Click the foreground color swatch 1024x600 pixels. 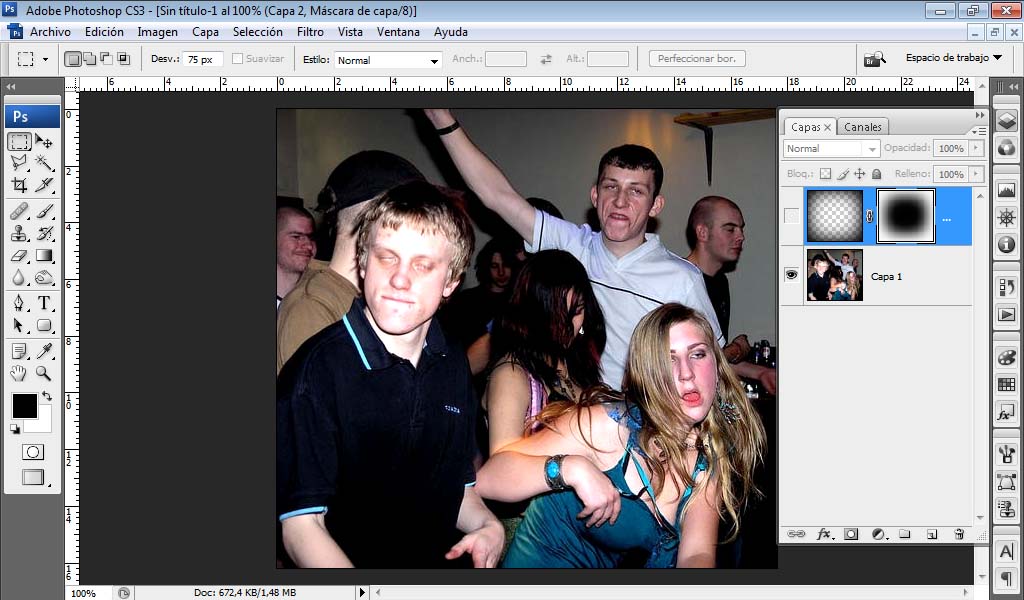tap(24, 406)
